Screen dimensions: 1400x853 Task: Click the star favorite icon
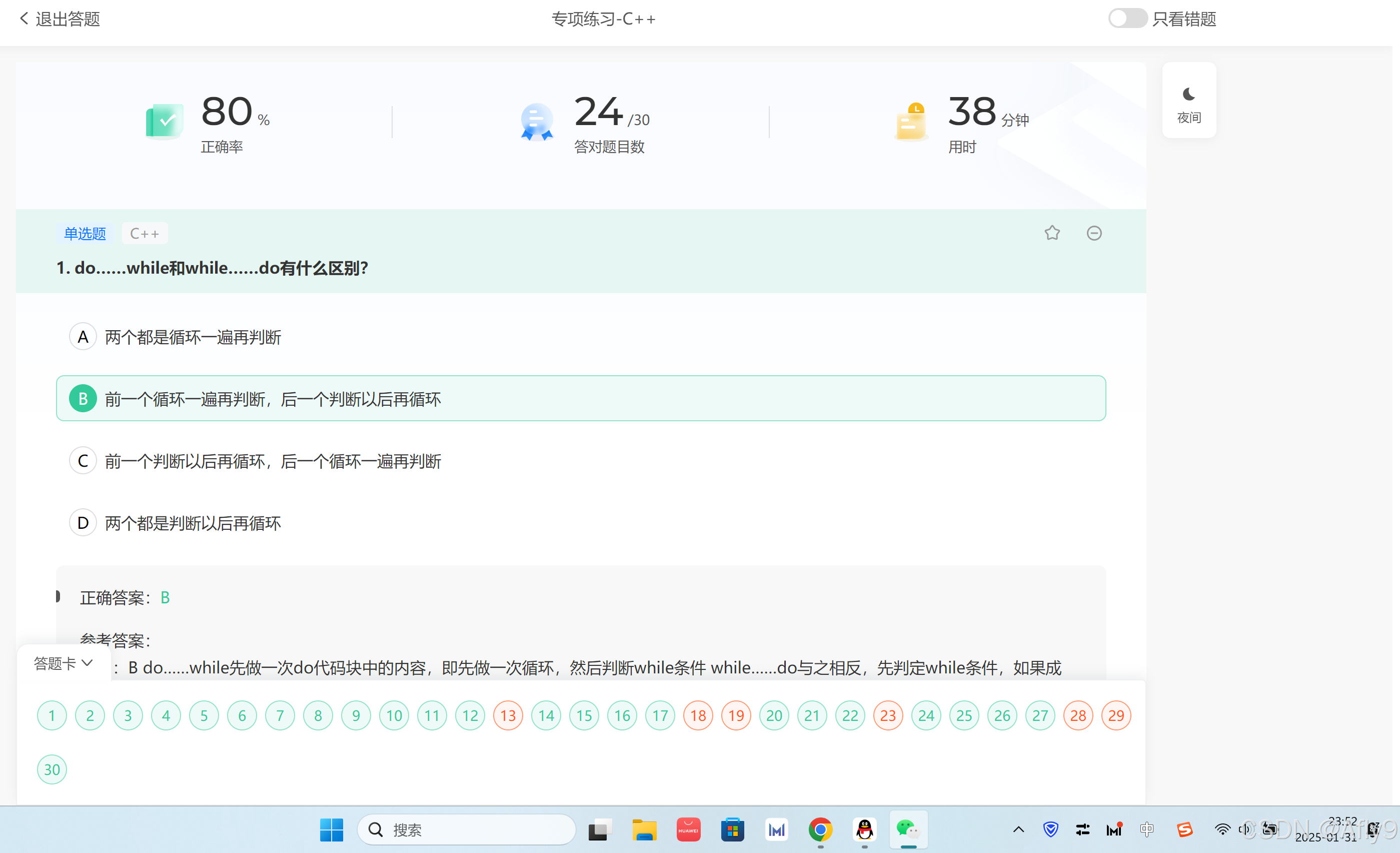(1052, 233)
